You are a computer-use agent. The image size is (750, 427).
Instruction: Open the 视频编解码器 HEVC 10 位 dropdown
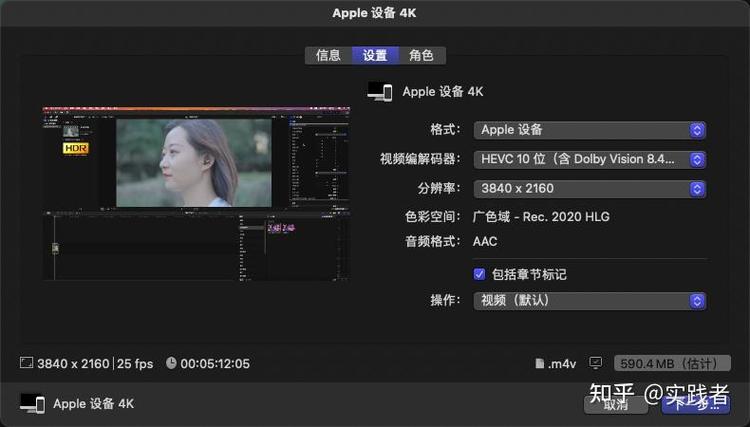pyautogui.click(x=589, y=160)
